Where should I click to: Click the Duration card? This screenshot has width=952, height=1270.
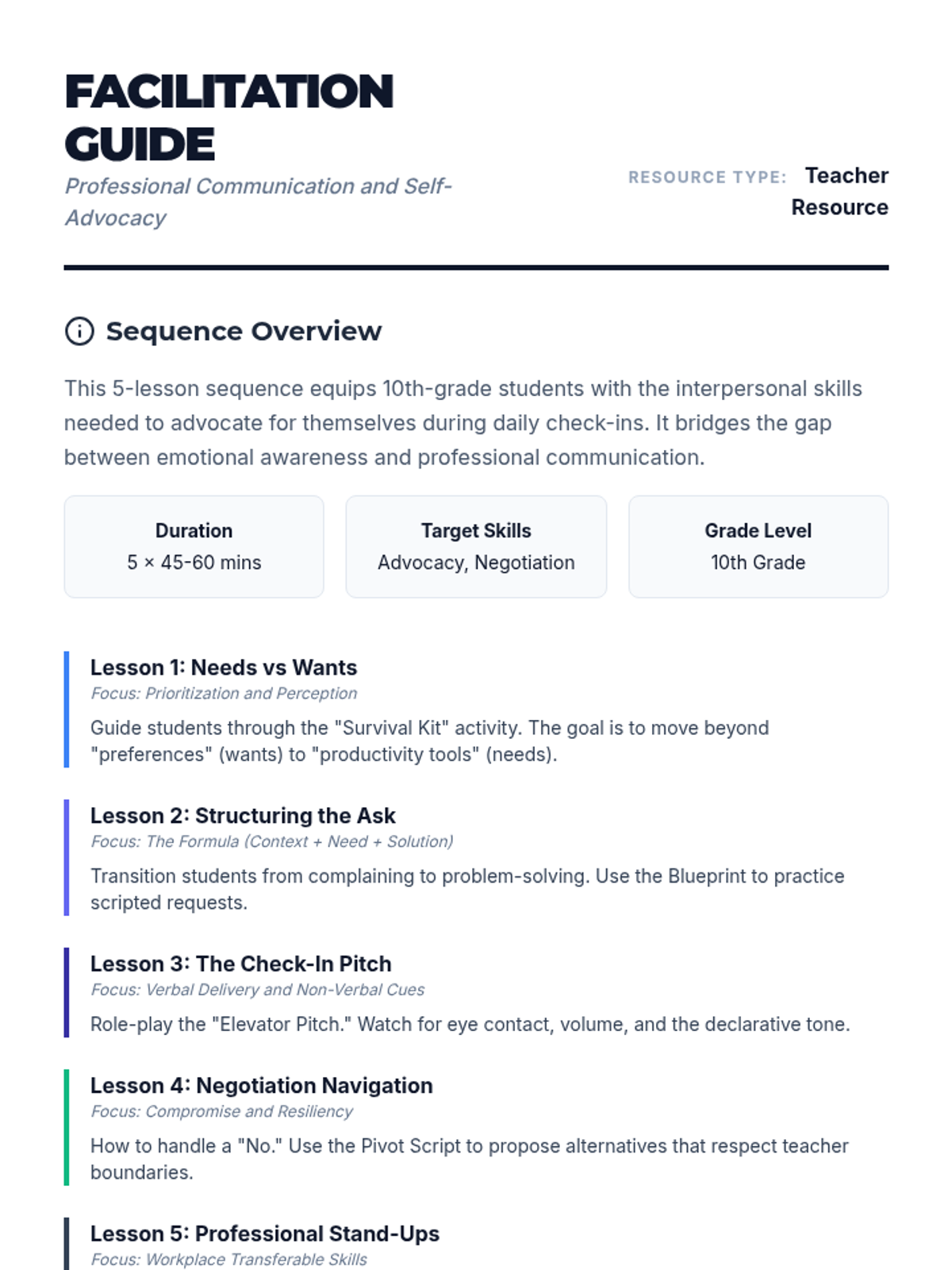(194, 547)
